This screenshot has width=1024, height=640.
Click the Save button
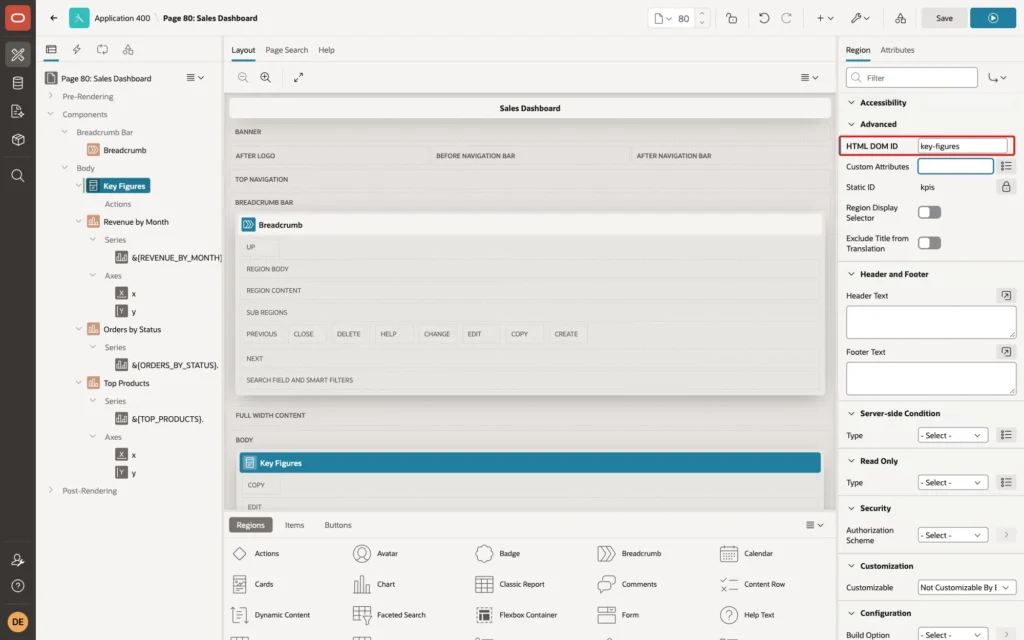coord(944,18)
